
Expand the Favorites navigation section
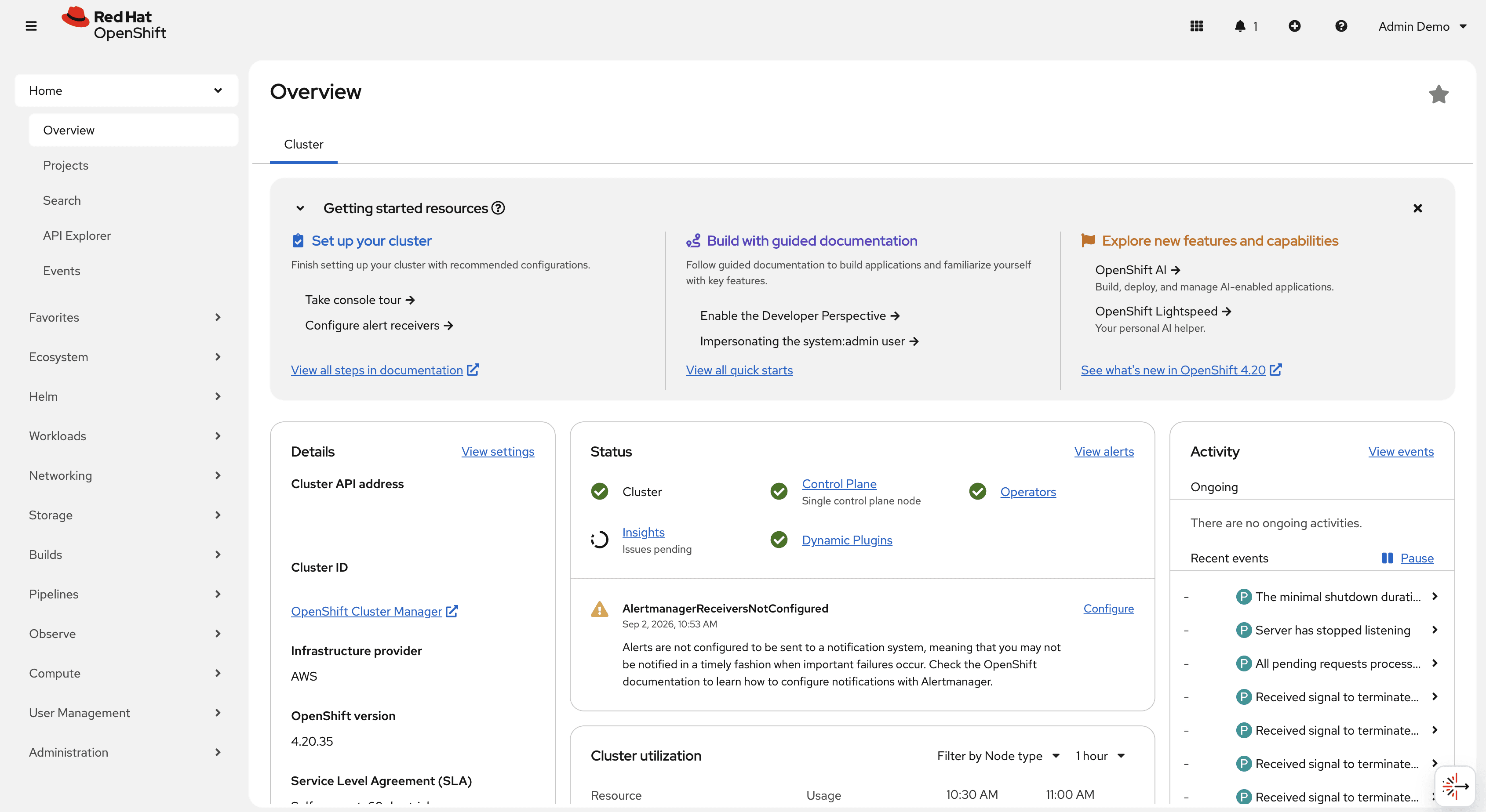[x=126, y=317]
